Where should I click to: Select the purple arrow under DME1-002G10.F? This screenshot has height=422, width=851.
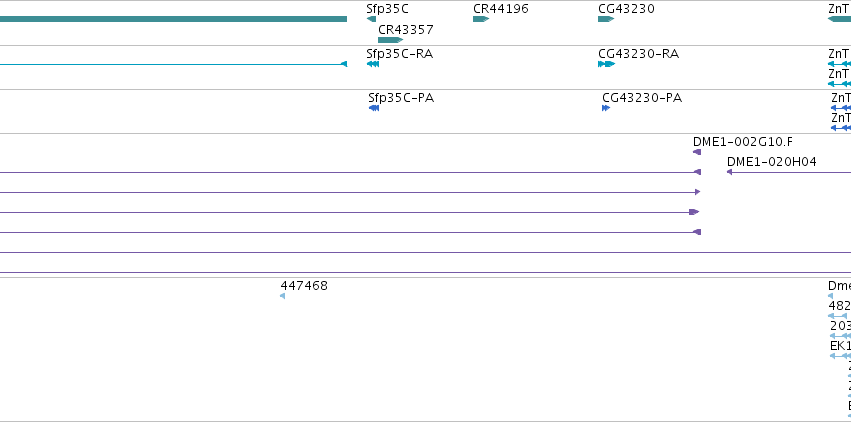pyautogui.click(x=697, y=152)
